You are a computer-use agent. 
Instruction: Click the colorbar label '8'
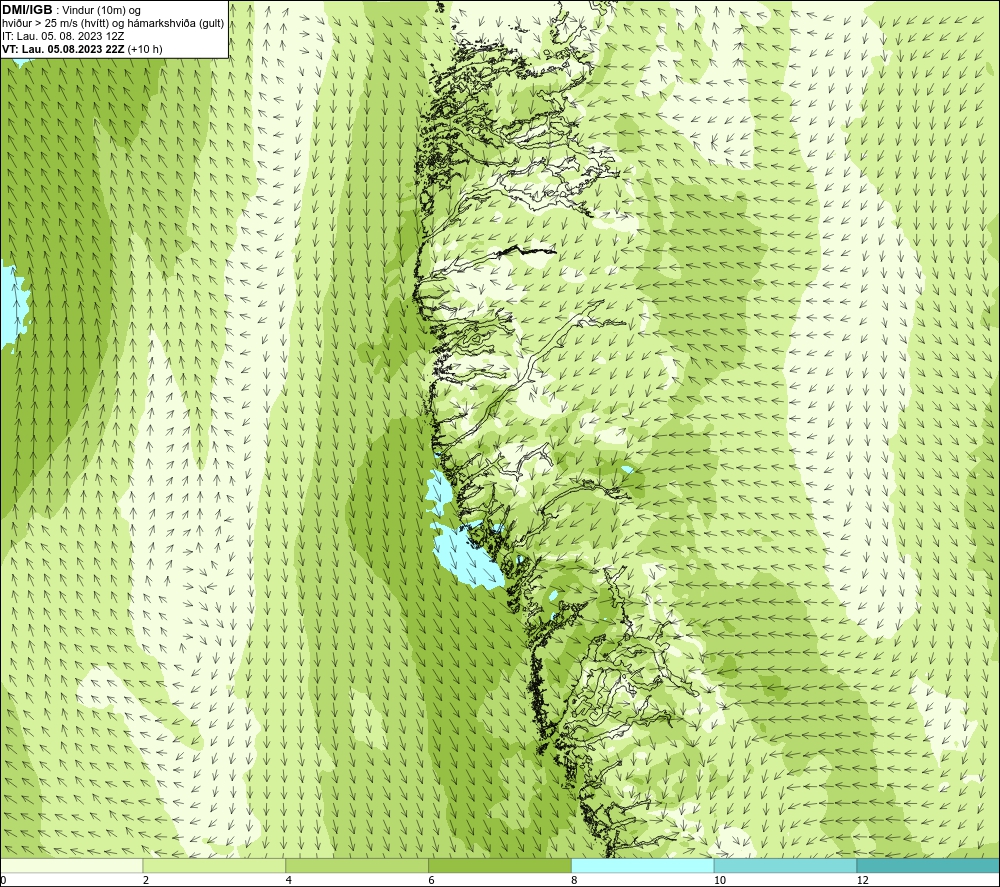[x=575, y=880]
